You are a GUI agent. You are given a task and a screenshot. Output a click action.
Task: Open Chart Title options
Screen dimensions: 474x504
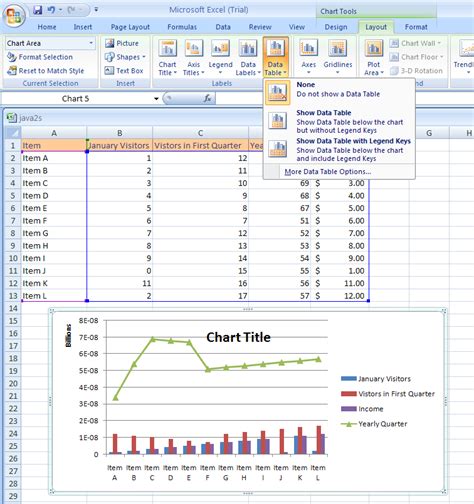pos(167,57)
